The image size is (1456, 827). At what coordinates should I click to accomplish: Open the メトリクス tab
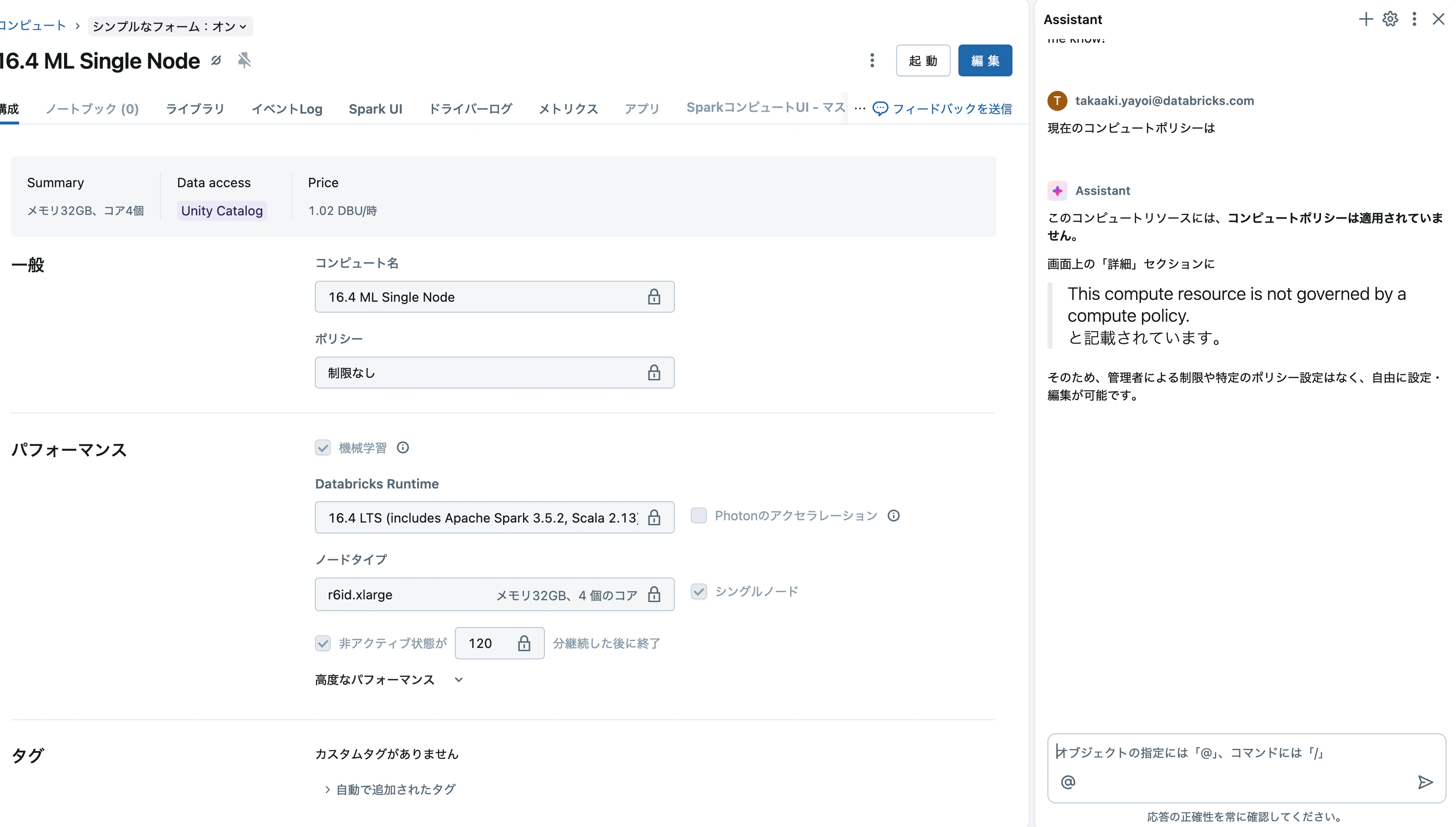pyautogui.click(x=568, y=109)
